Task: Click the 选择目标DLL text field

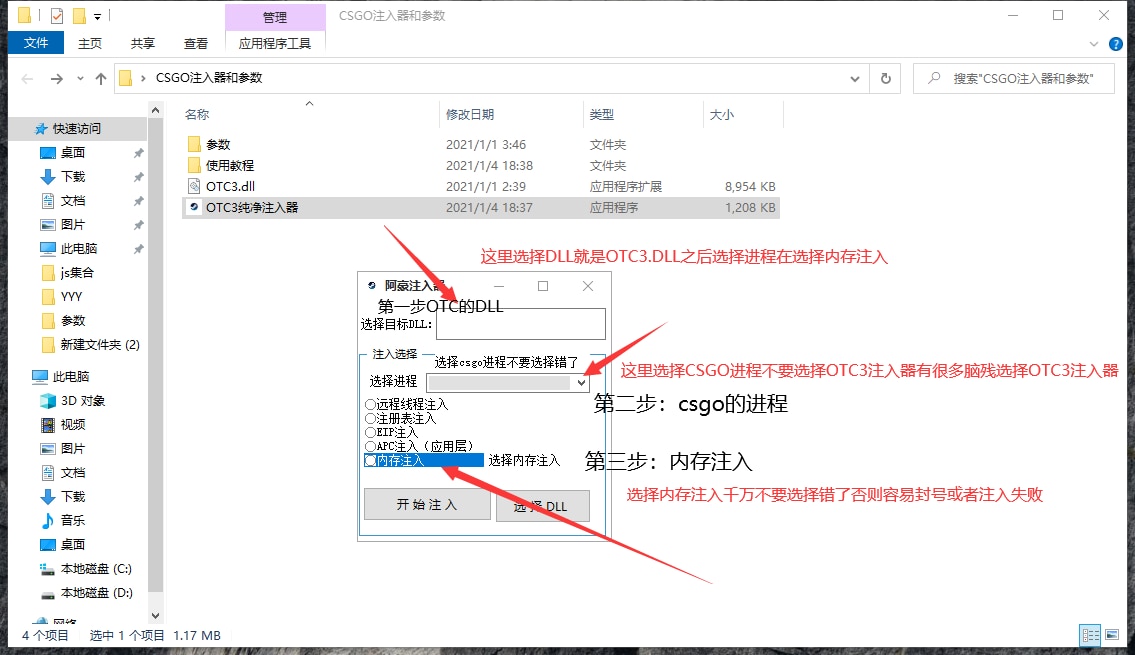Action: coord(521,324)
